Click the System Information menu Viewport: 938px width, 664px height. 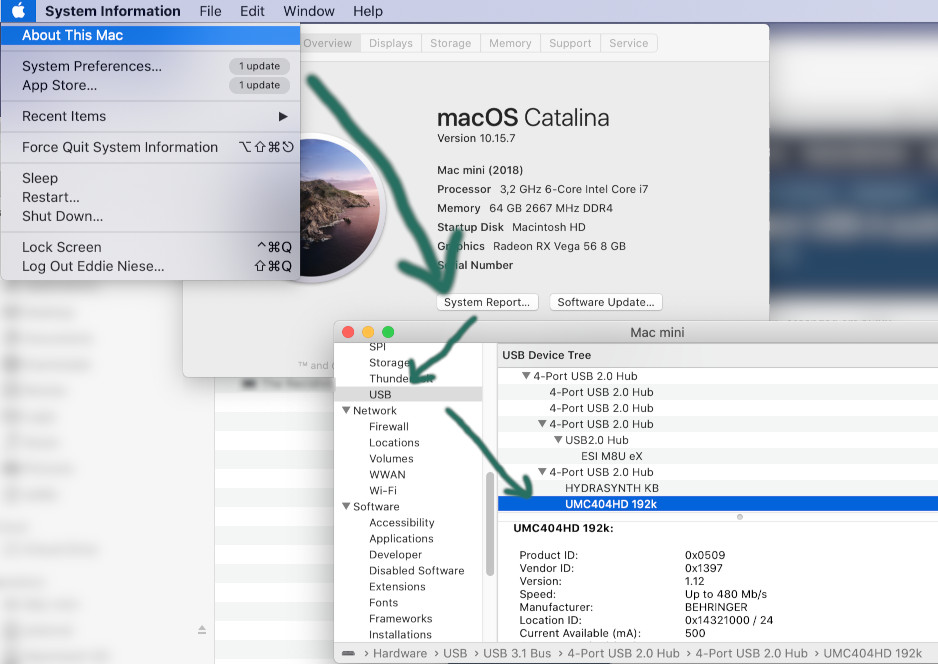pos(112,11)
